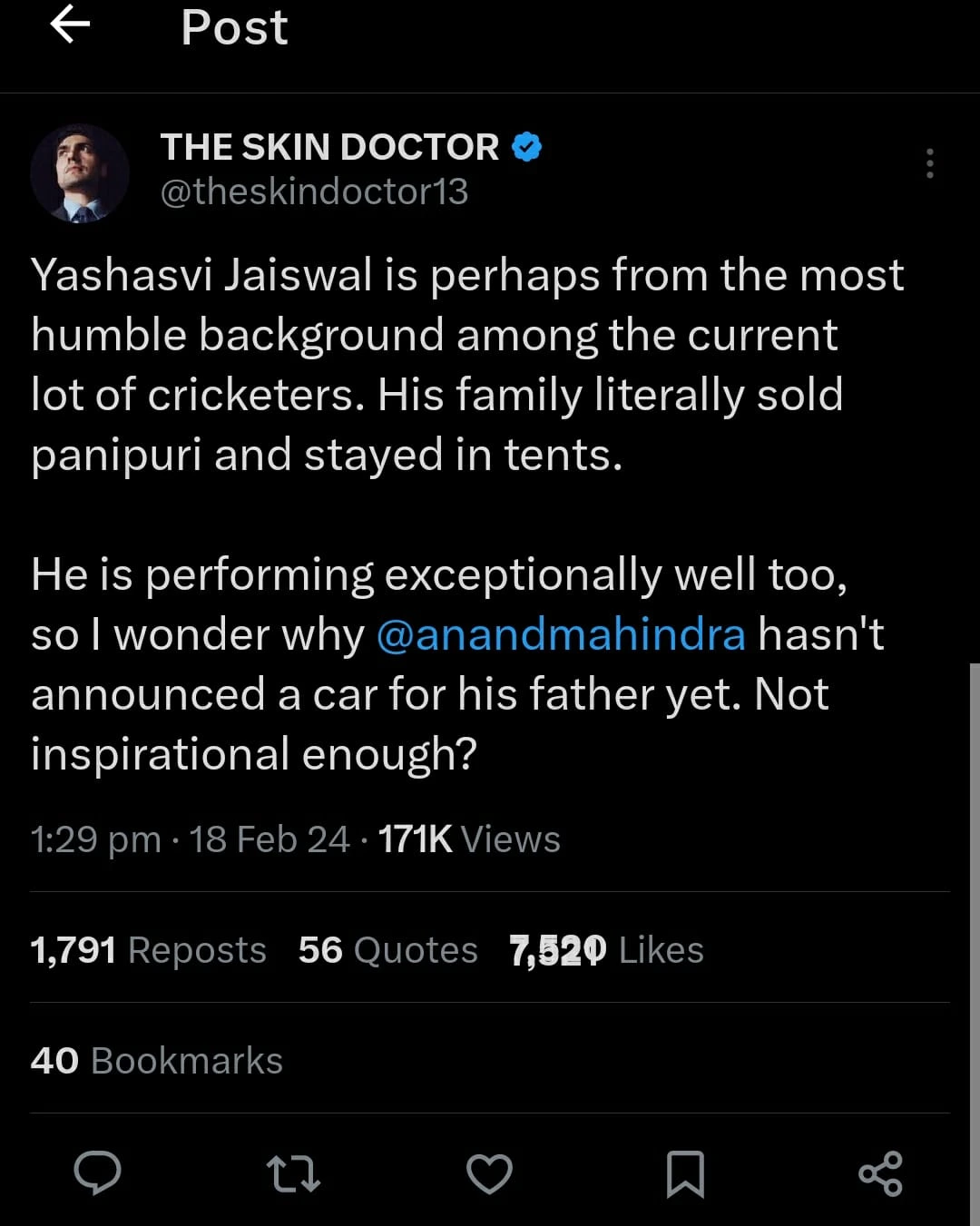The width and height of the screenshot is (980, 1226).
Task: Tap the Post header title
Action: (x=234, y=27)
